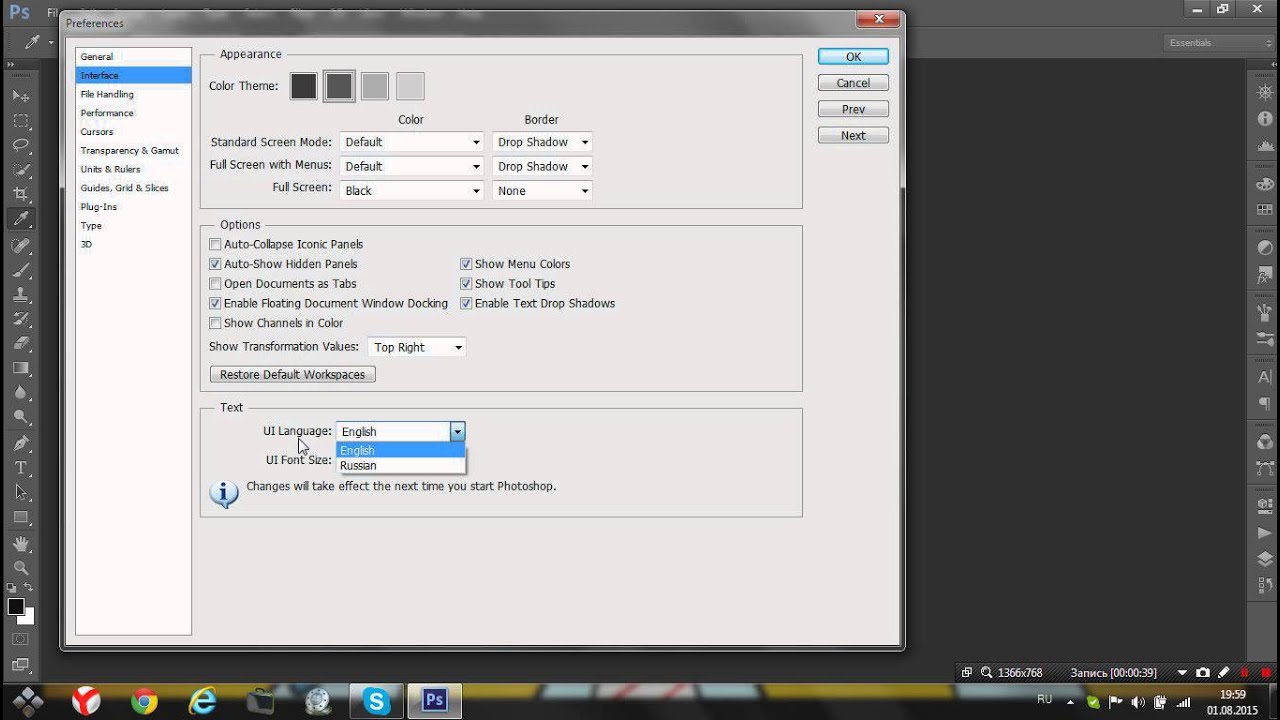Image resolution: width=1280 pixels, height=720 pixels.
Task: Choose the darkest color theme swatch
Action: pyautogui.click(x=304, y=86)
